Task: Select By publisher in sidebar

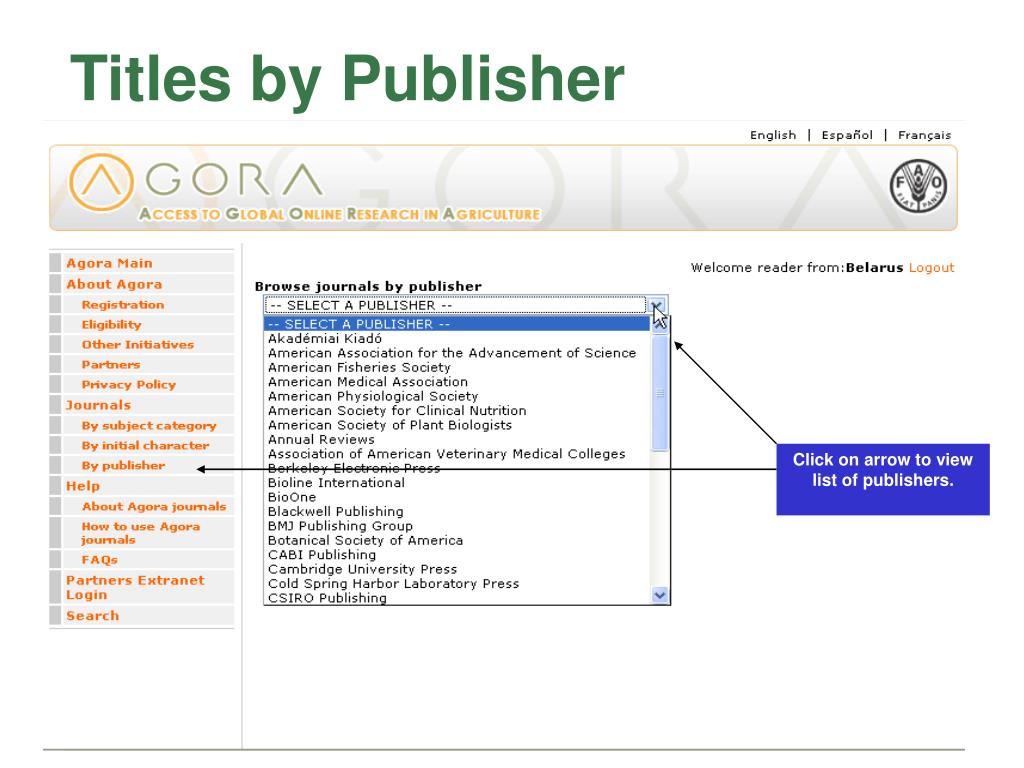Action: [x=123, y=466]
